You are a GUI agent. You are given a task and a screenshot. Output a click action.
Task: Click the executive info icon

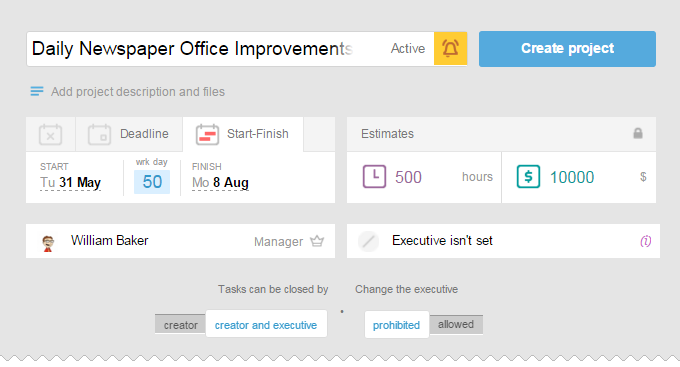pyautogui.click(x=645, y=241)
